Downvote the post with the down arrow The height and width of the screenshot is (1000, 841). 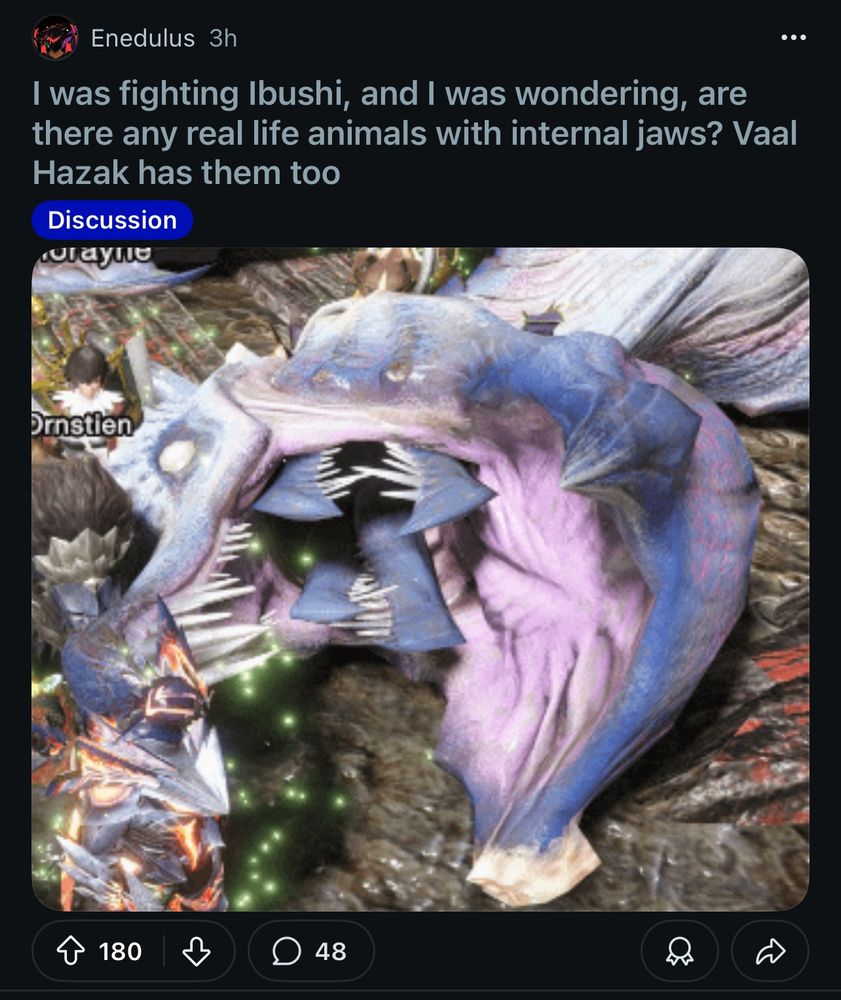[196, 951]
